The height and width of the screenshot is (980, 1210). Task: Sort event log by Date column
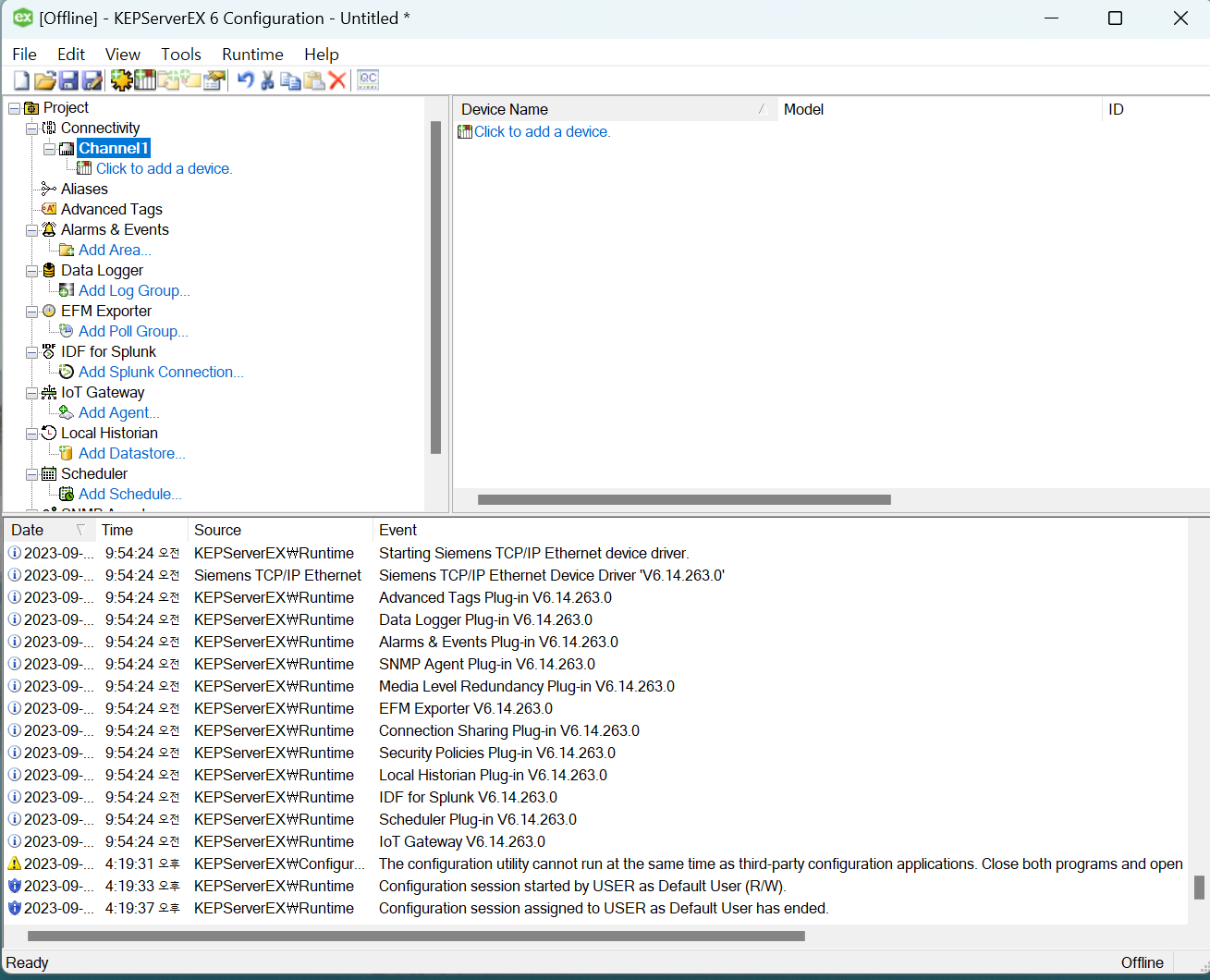pos(50,530)
